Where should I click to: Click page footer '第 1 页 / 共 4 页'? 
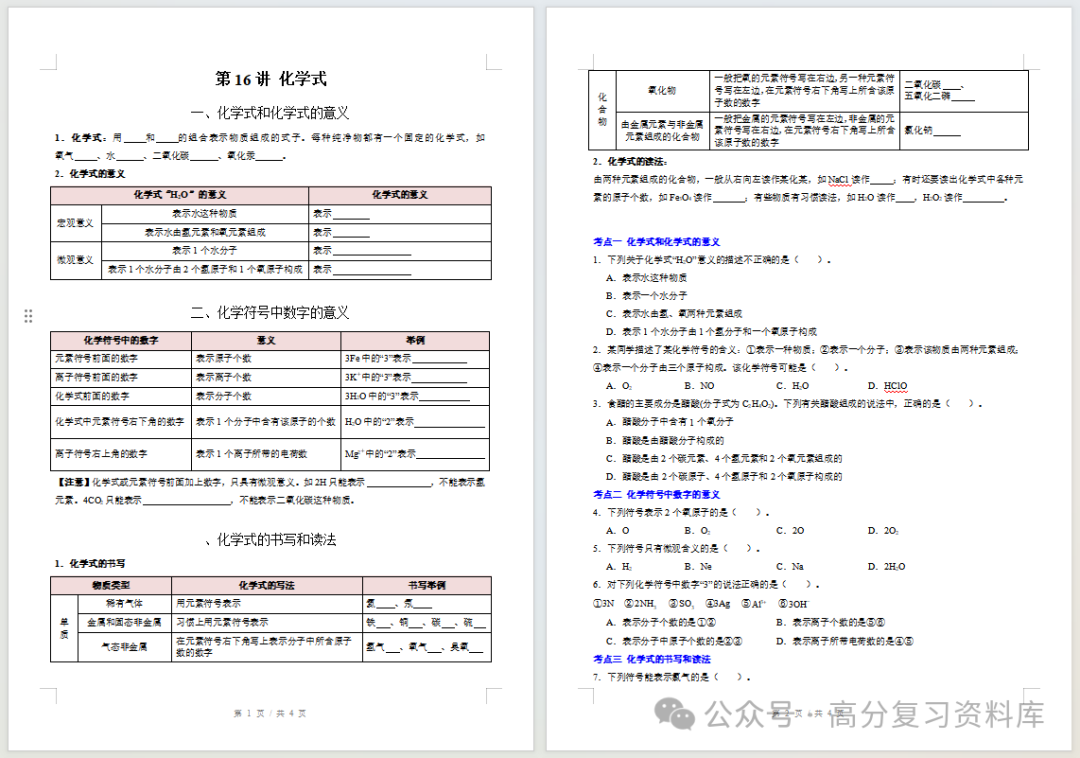tap(270, 713)
